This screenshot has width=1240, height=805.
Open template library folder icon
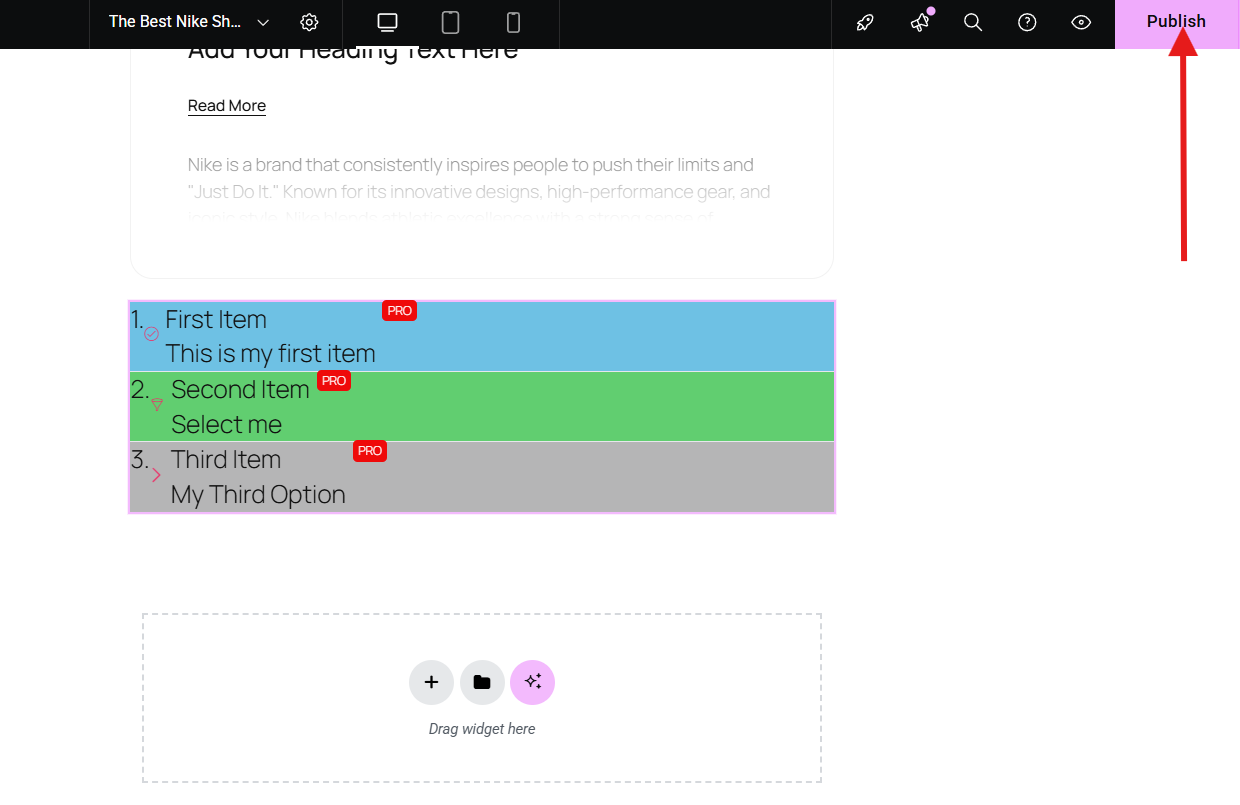pyautogui.click(x=482, y=682)
